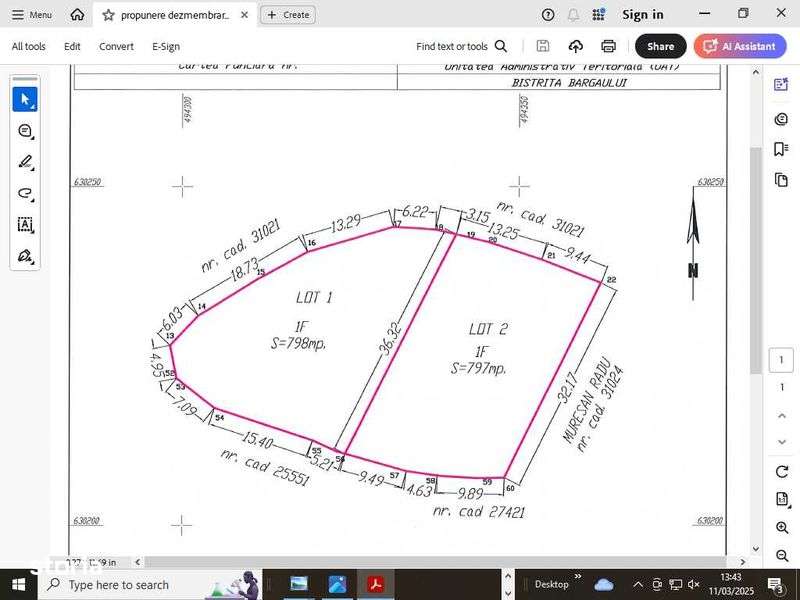
Task: Choose the Highlight pen tool
Action: (25, 162)
